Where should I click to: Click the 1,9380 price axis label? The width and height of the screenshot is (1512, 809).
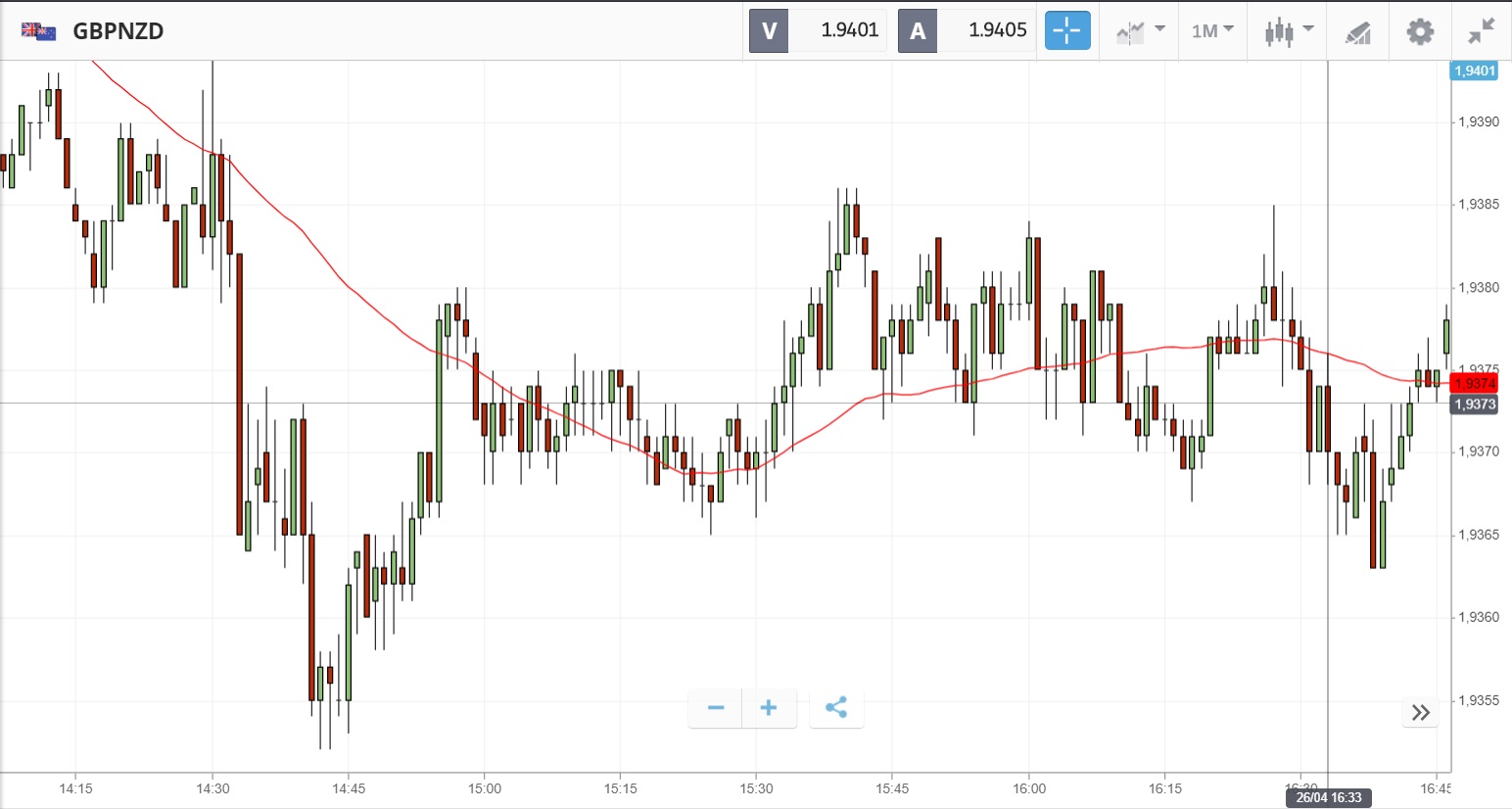[1478, 288]
